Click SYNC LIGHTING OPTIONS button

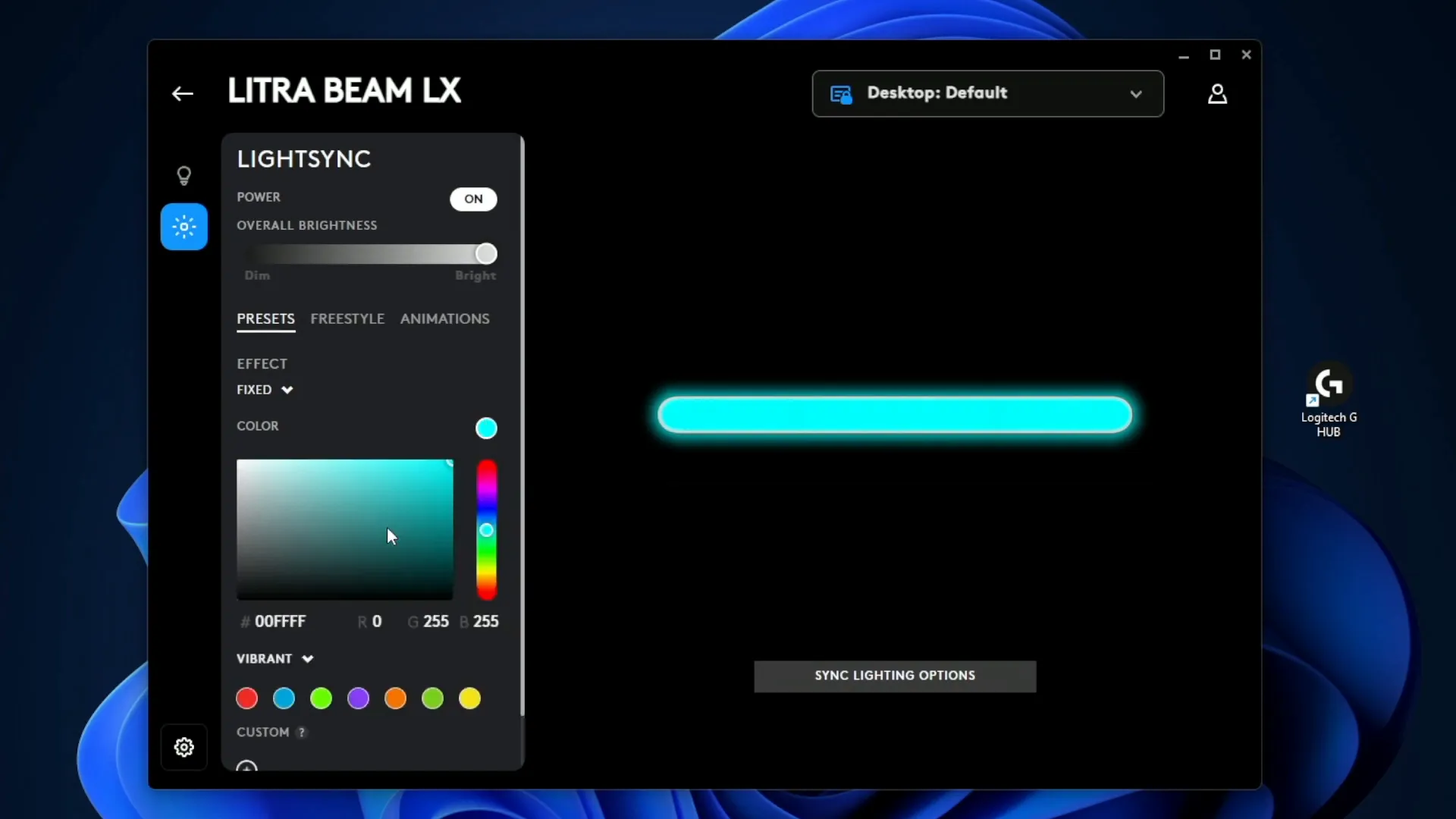pyautogui.click(x=895, y=676)
